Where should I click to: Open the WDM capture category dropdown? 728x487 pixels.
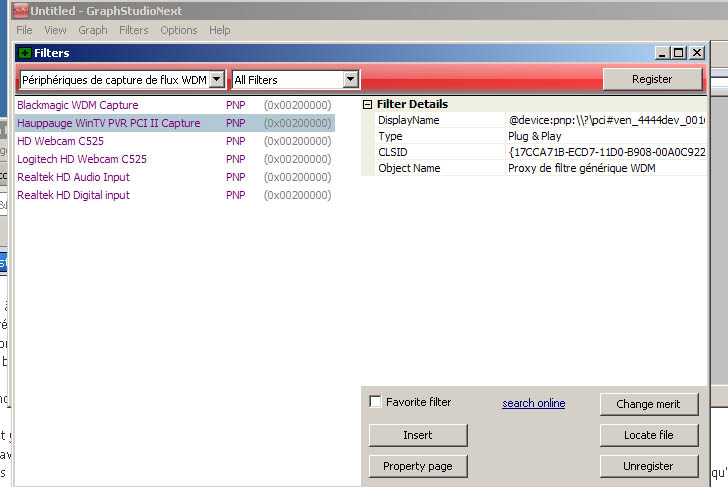(x=217, y=79)
